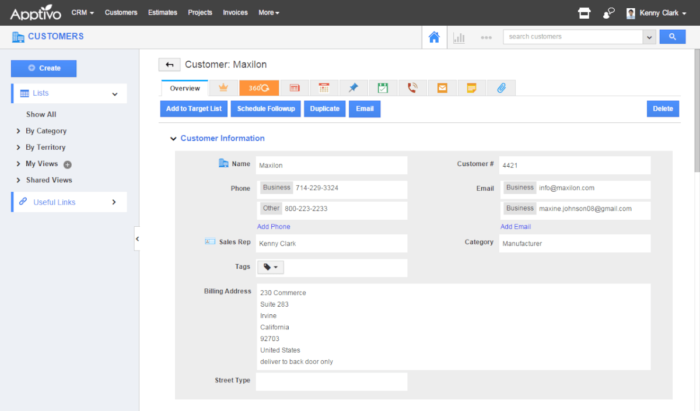This screenshot has width=700, height=411.
Task: Click Sales Rep value Kenny Clark
Action: (x=331, y=244)
